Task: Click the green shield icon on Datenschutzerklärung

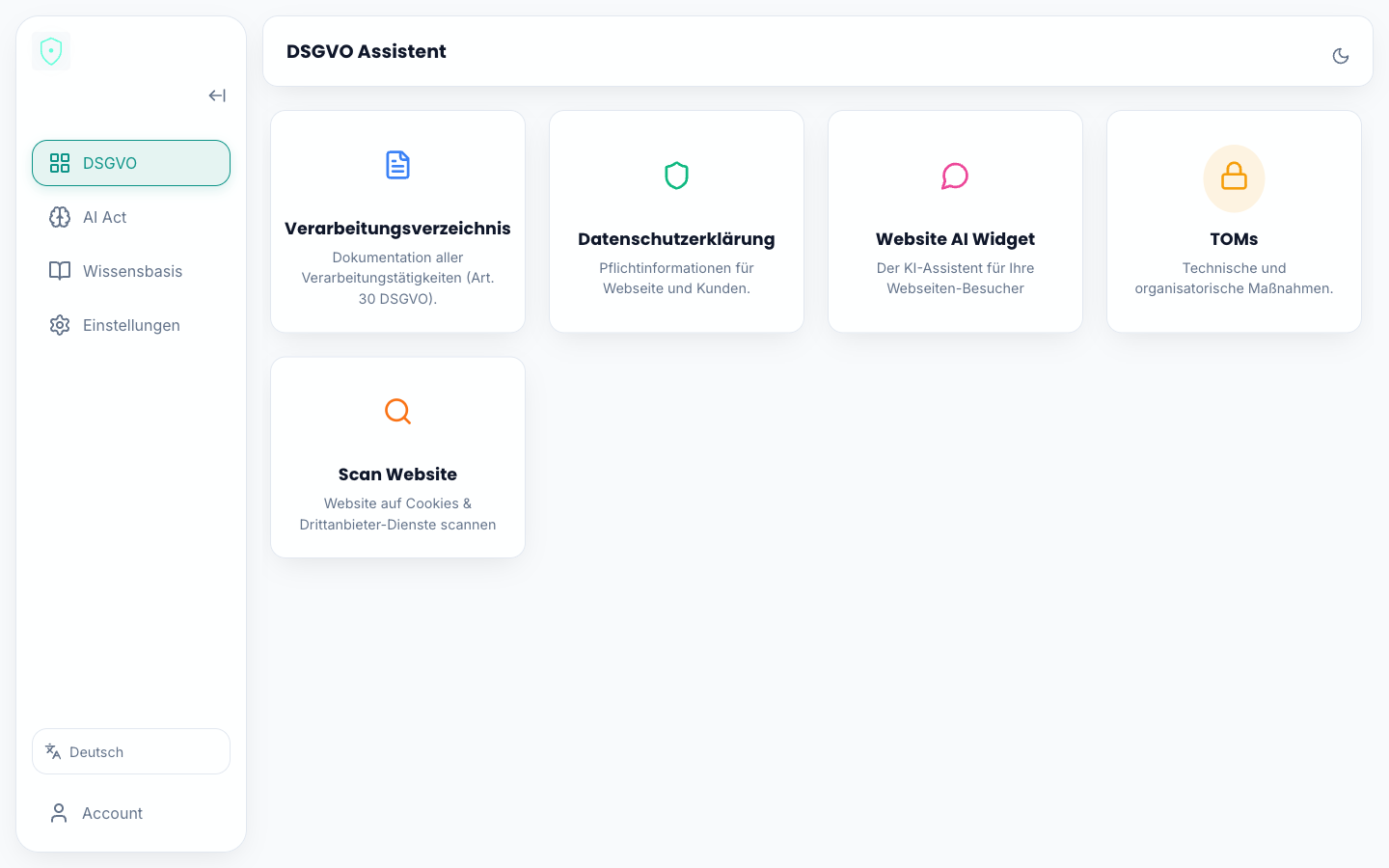Action: 676,176
